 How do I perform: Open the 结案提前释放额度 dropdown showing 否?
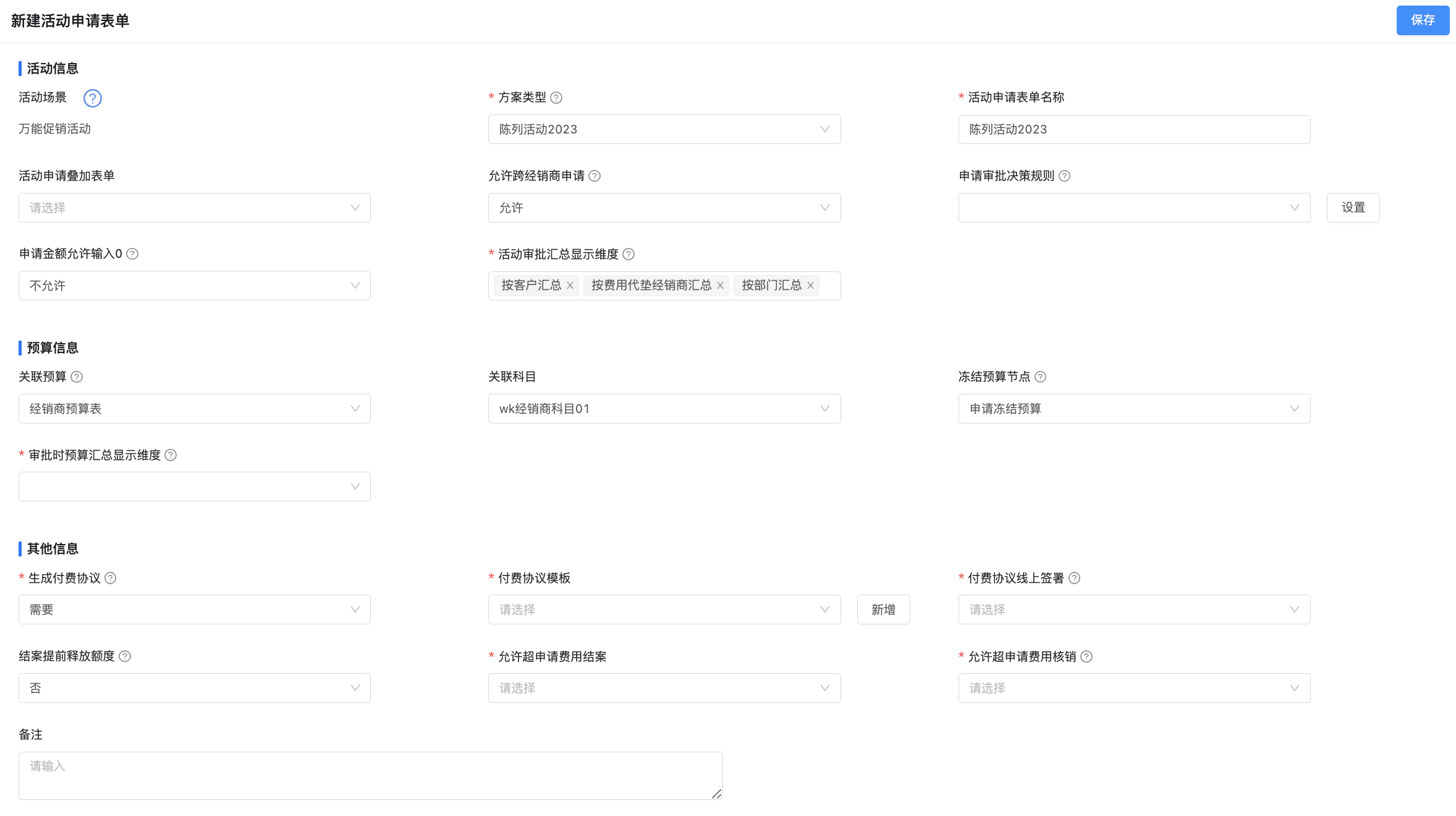coord(195,688)
